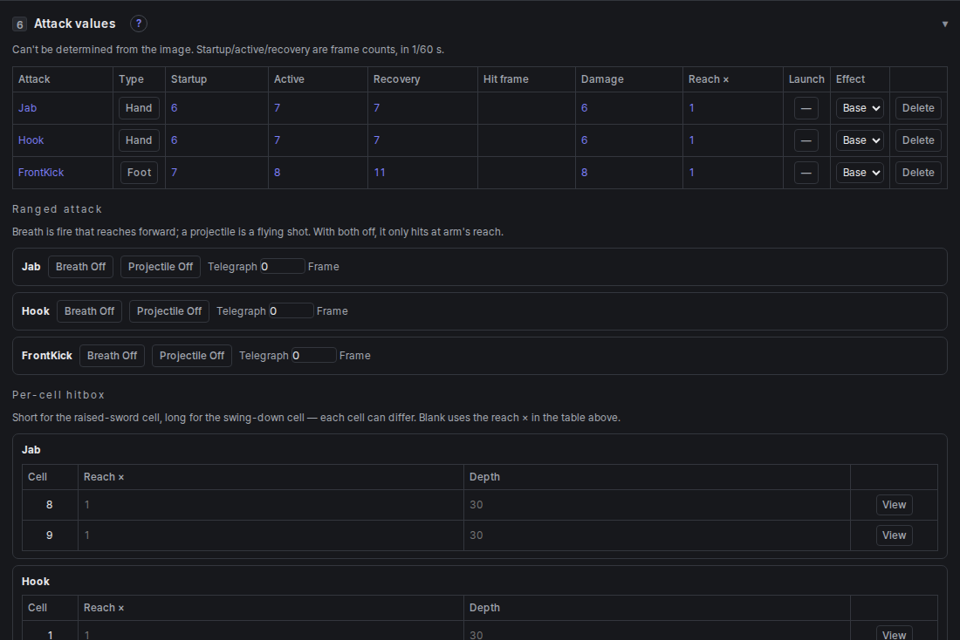Toggle Projectile Off for Jab
Viewport: 960px width, 640px height.
[160, 267]
